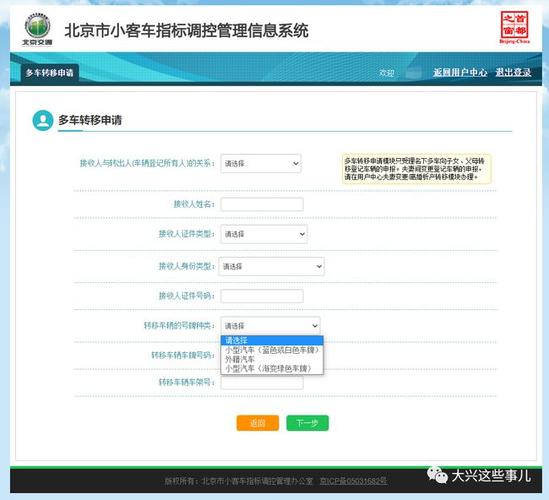Click the 转移车辆车牌号码 label
Image resolution: width=549 pixels, height=500 pixels.
(x=182, y=355)
